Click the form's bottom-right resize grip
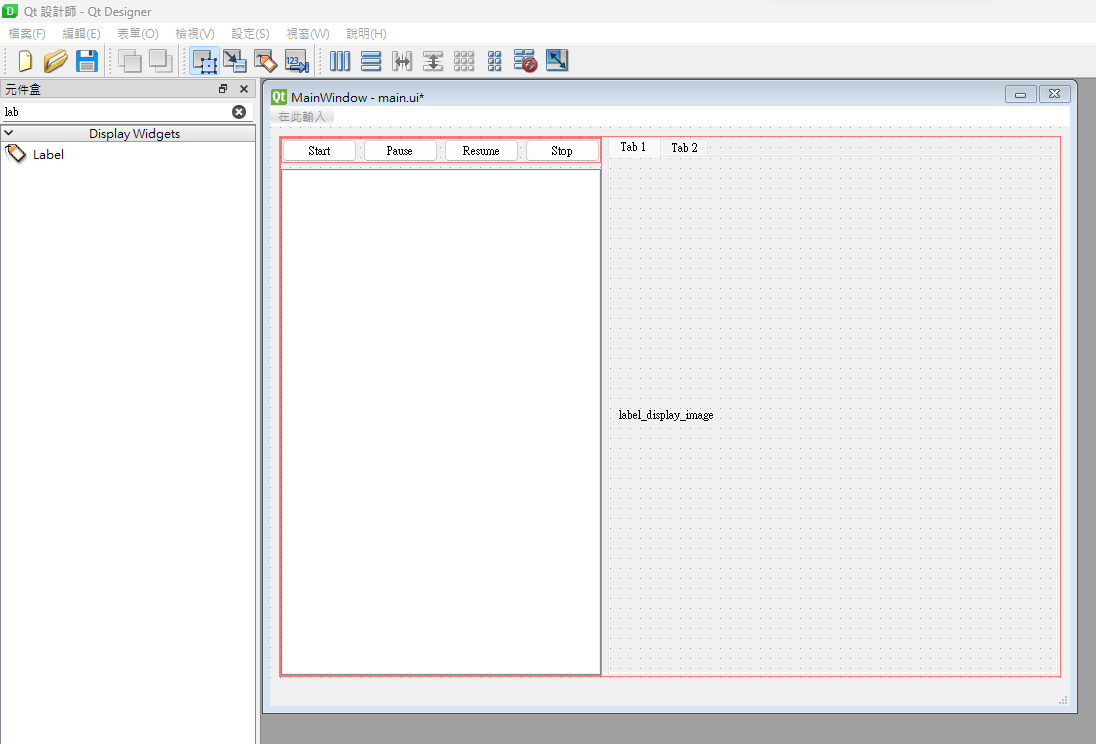Image resolution: width=1096 pixels, height=744 pixels. (1063, 700)
